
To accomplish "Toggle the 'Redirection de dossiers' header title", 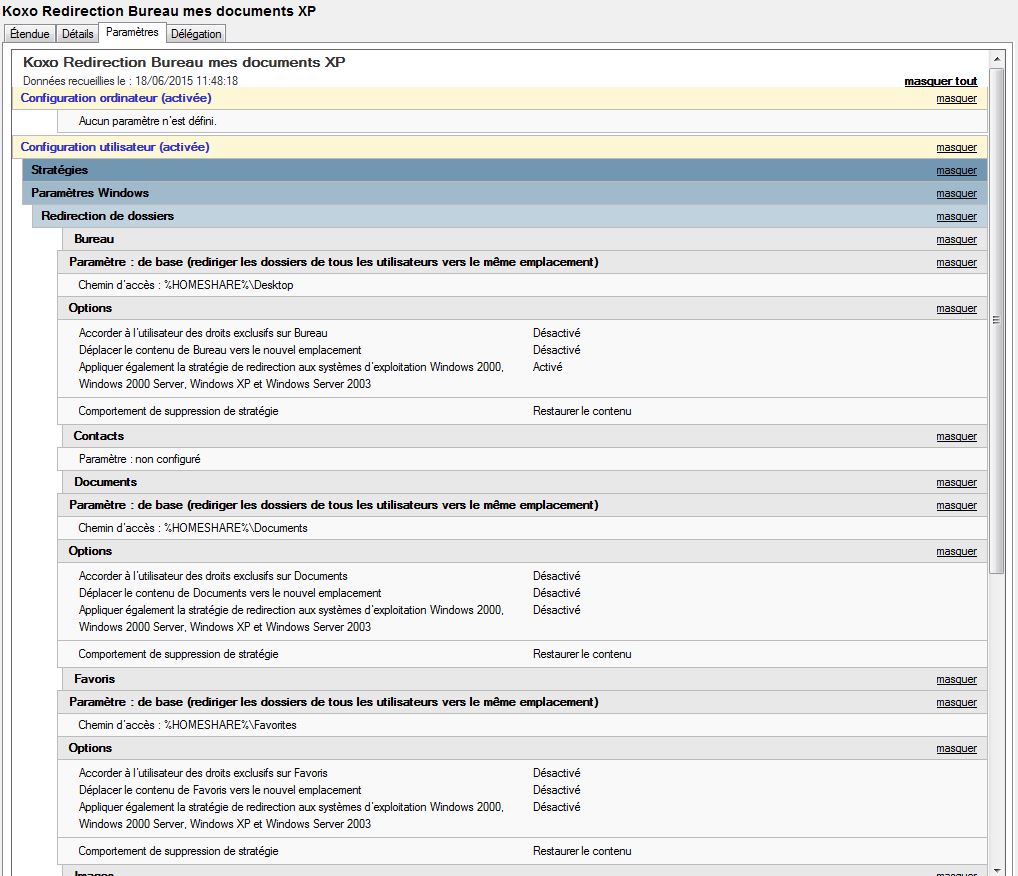I will [108, 216].
